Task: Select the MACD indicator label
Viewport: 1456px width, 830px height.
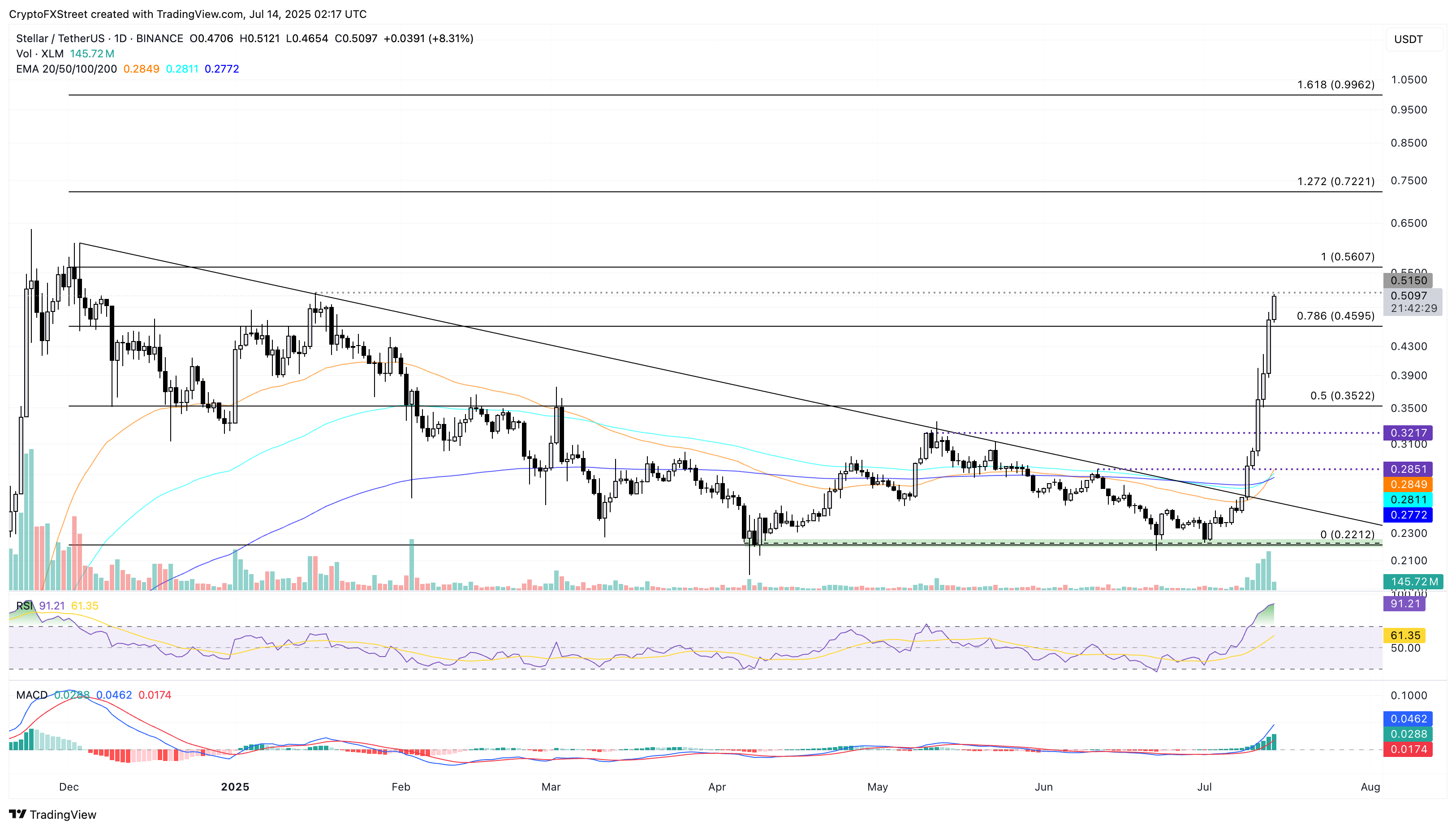Action: (31, 695)
